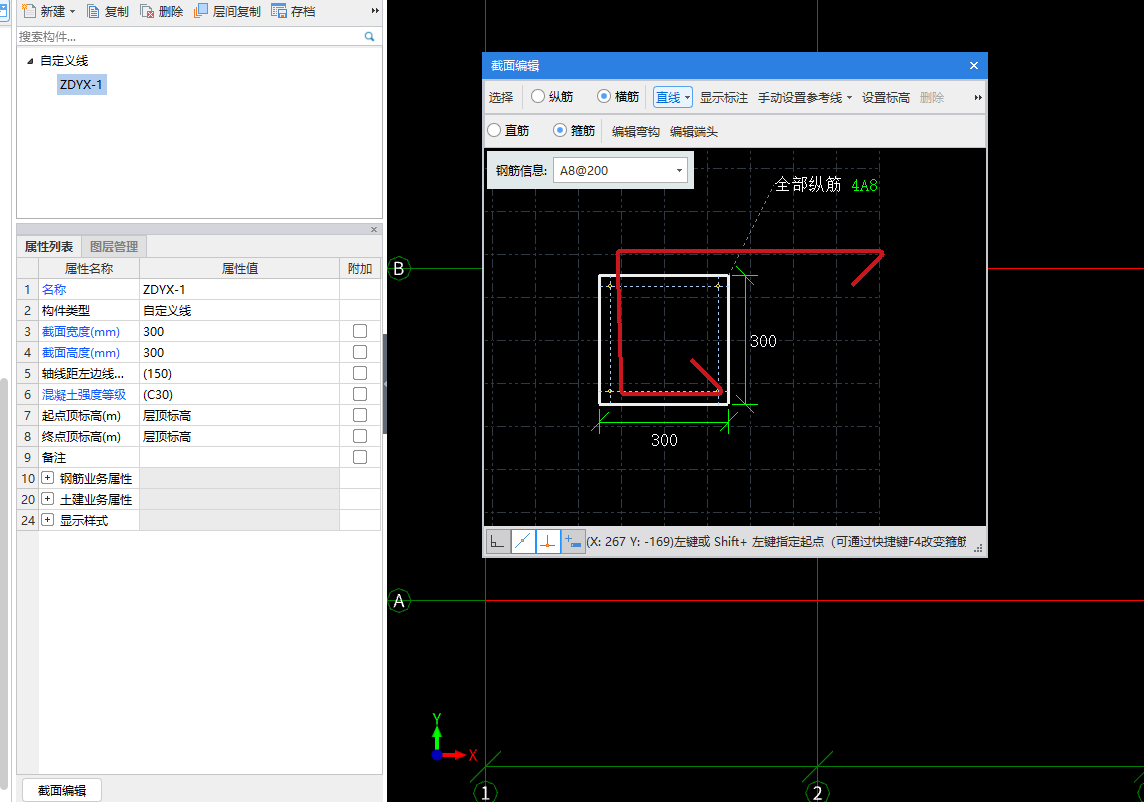The height and width of the screenshot is (802, 1144).
Task: Tick the 附加 checkbox for 终点顶标高
Action: click(360, 436)
